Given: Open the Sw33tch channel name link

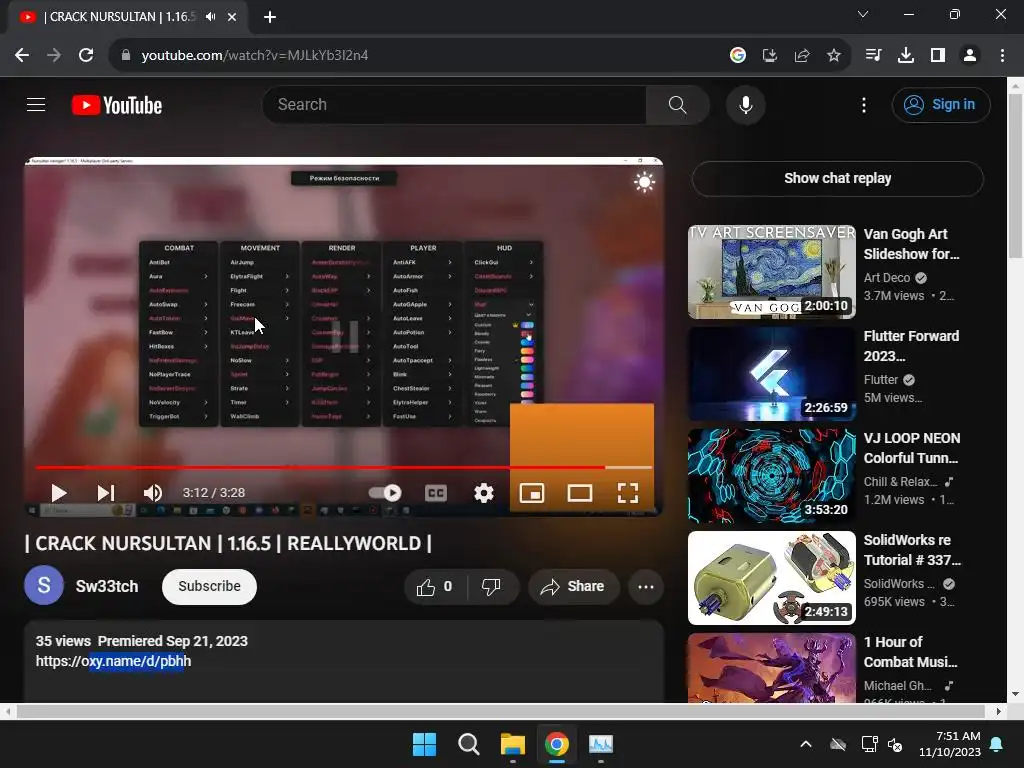Looking at the screenshot, I should pyautogui.click(x=107, y=586).
